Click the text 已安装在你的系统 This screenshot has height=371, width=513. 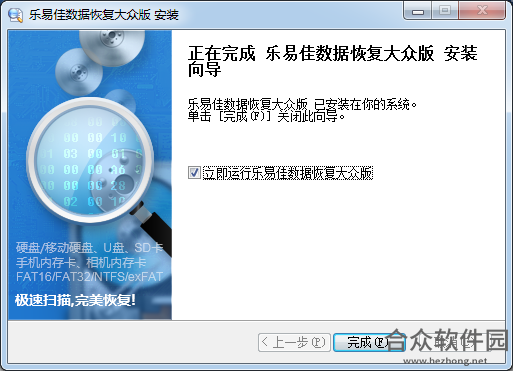365,105
